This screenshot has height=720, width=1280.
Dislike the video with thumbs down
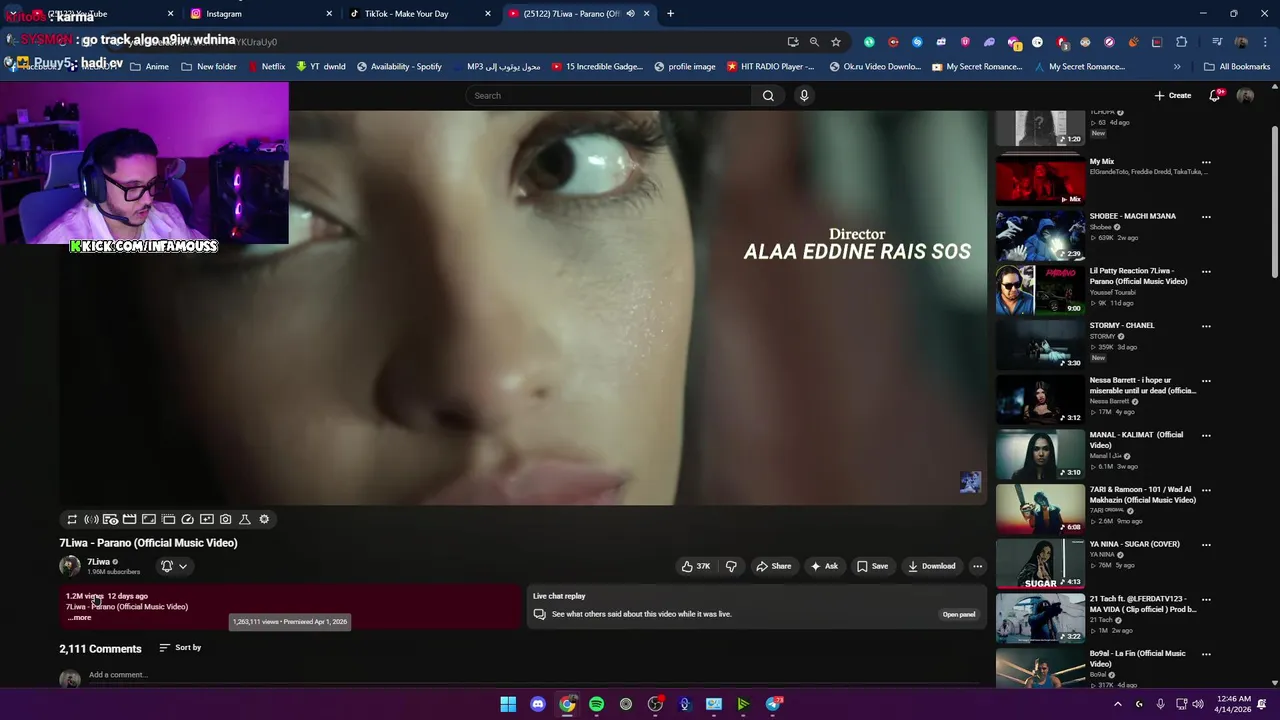[x=731, y=566]
